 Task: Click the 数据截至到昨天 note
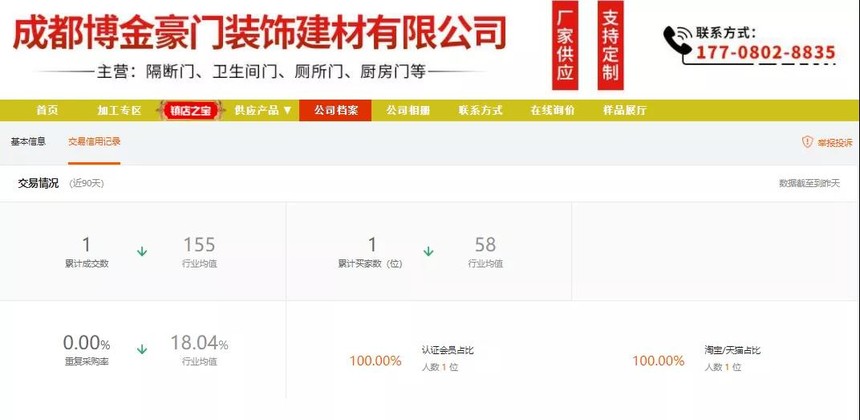point(809,184)
